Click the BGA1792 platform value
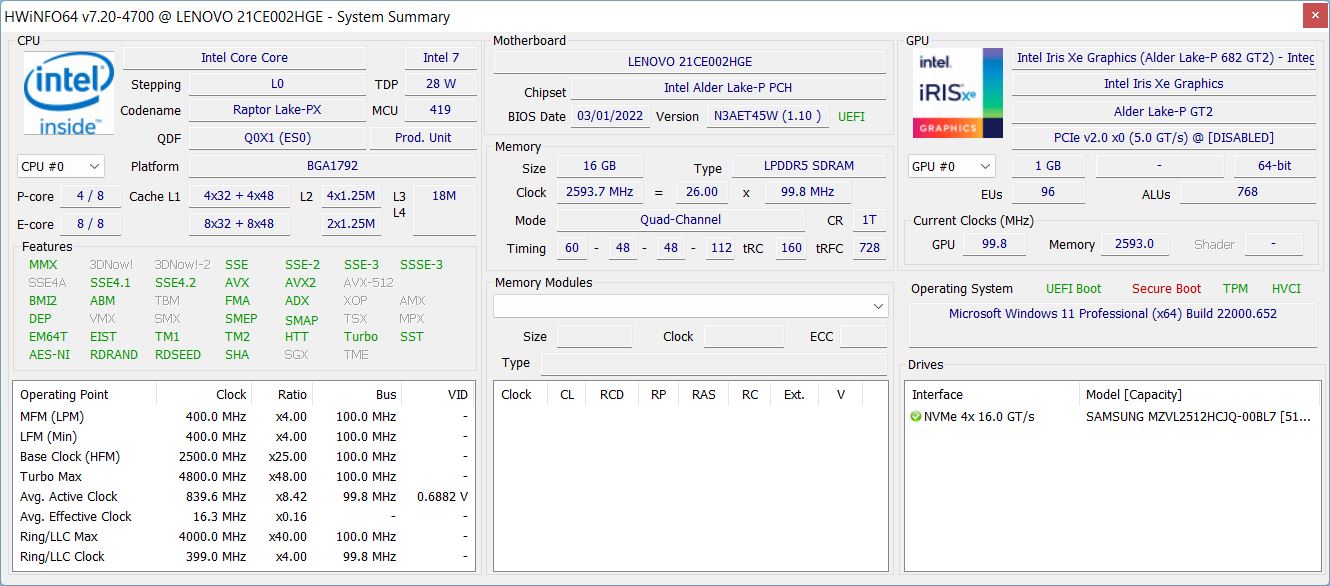The height and width of the screenshot is (586, 1330). point(332,166)
